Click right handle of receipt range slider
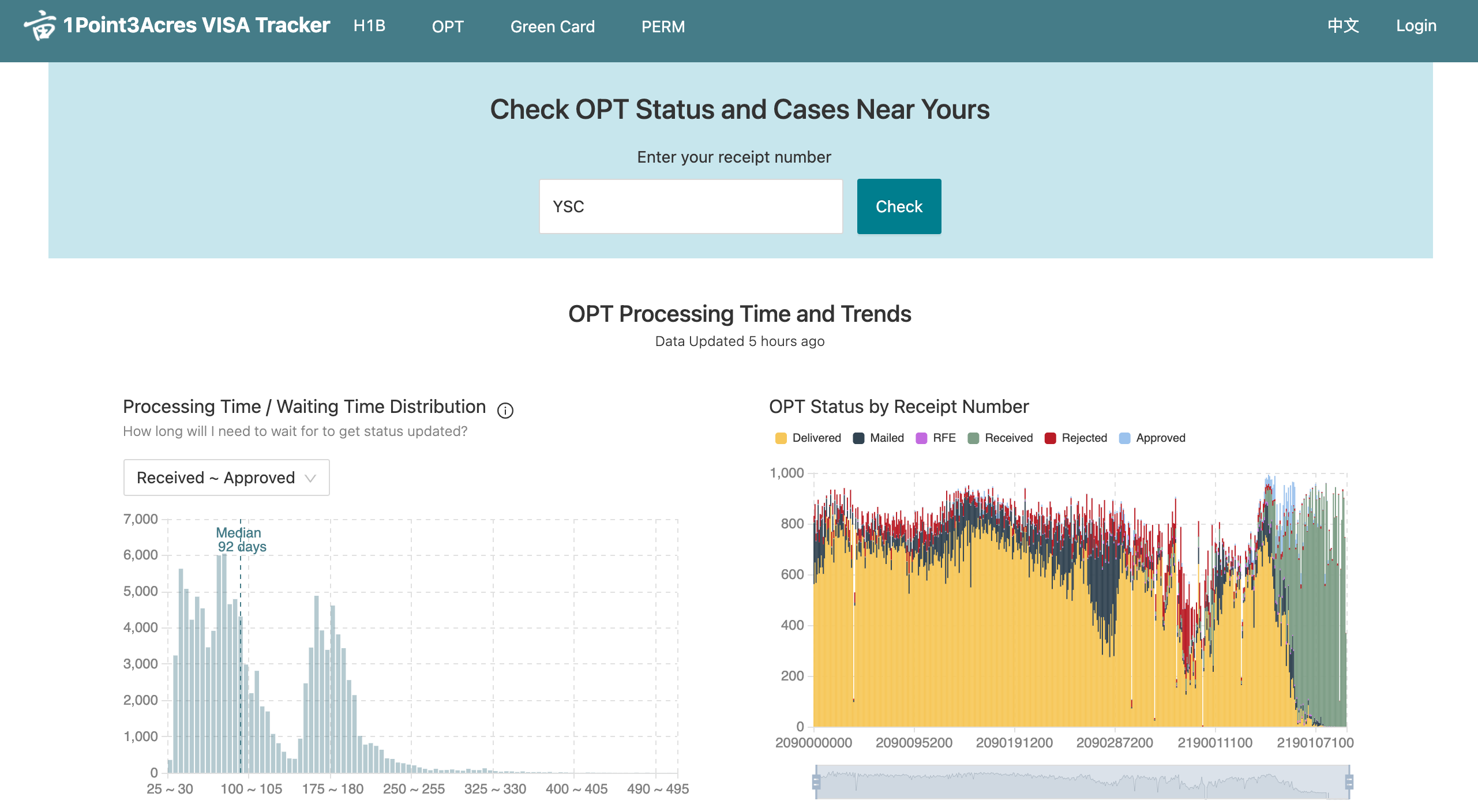The height and width of the screenshot is (812, 1478). tap(1349, 782)
